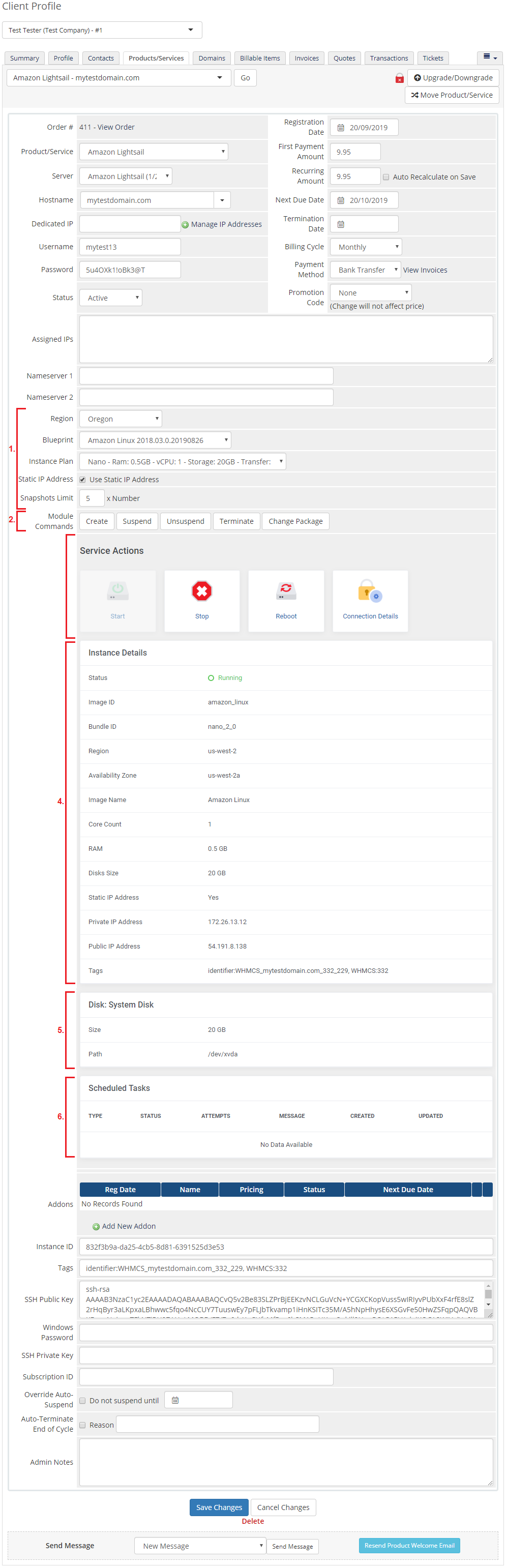Click the green plus icon for Add New Addon
This screenshot has height=1568, width=507.
coord(96,1226)
